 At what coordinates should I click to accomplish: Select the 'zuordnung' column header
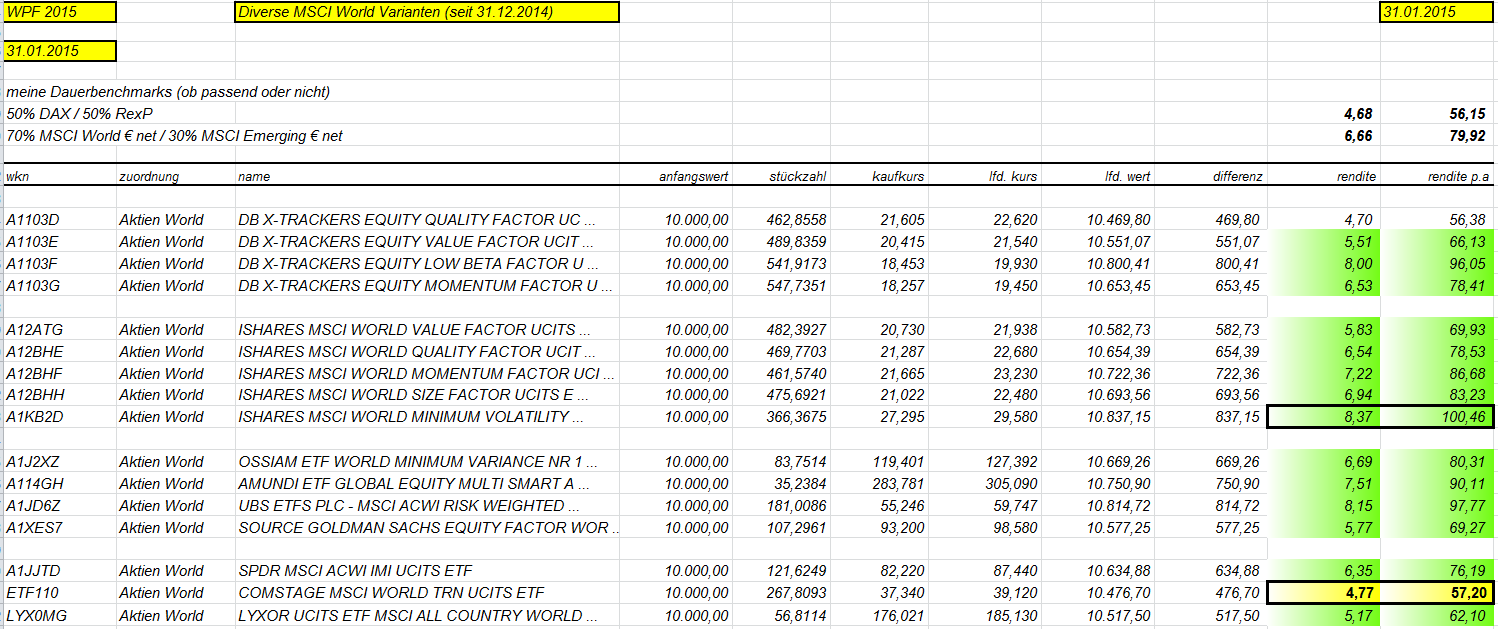(149, 176)
